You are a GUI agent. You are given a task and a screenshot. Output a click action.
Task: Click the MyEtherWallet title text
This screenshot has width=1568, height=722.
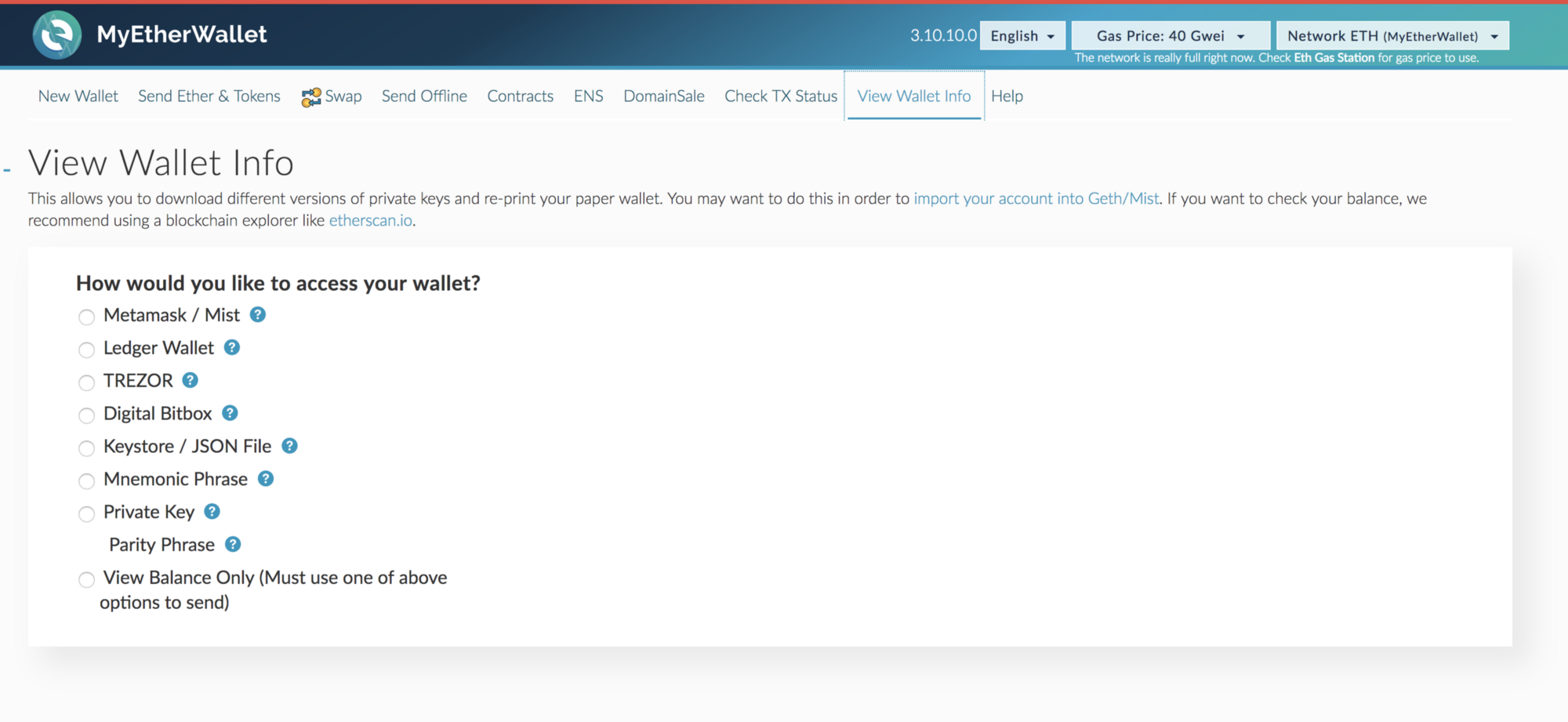click(182, 34)
